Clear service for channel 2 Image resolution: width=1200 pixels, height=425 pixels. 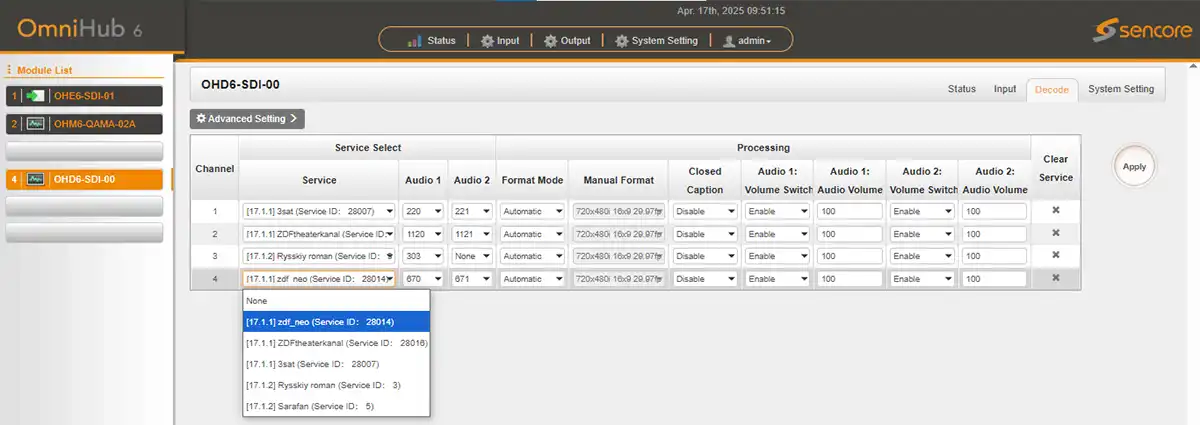[x=1055, y=233]
